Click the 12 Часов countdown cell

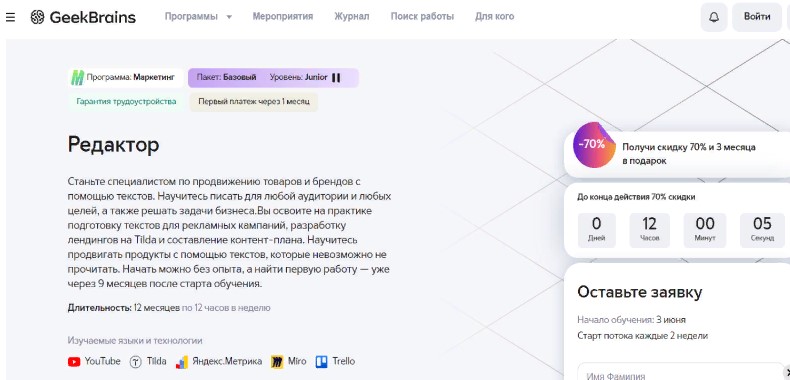tap(649, 230)
